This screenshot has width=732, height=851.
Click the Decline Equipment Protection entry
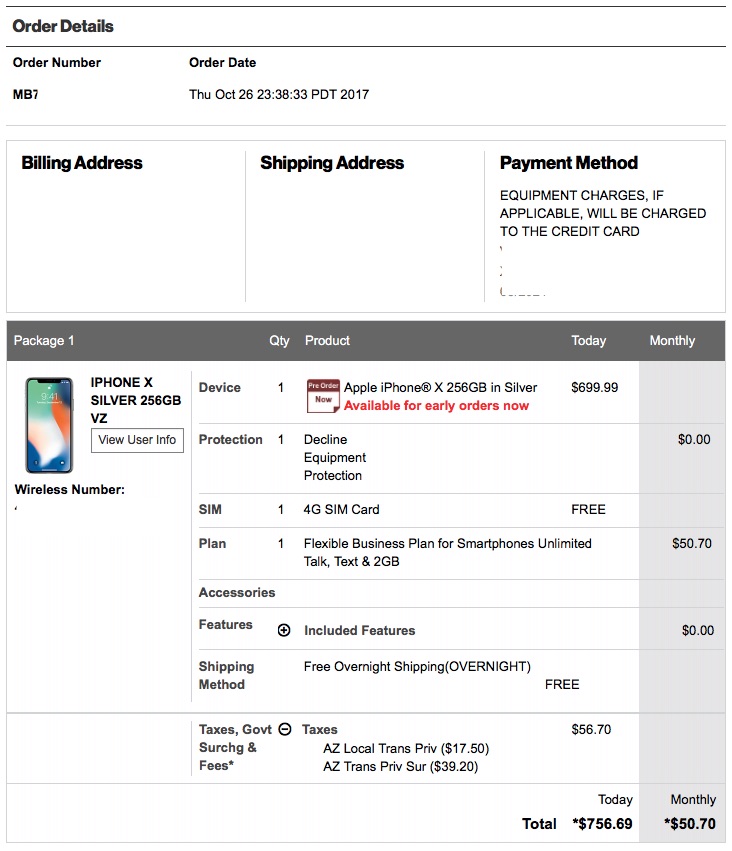coord(335,458)
